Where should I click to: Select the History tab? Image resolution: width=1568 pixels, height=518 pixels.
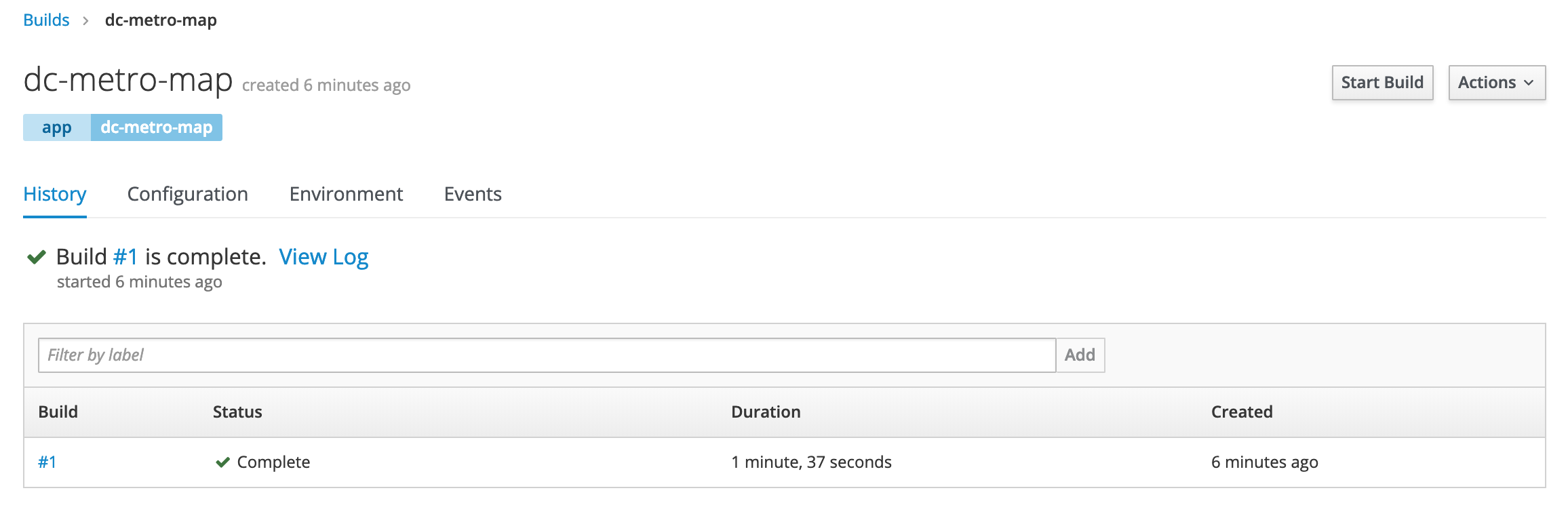pyautogui.click(x=55, y=195)
